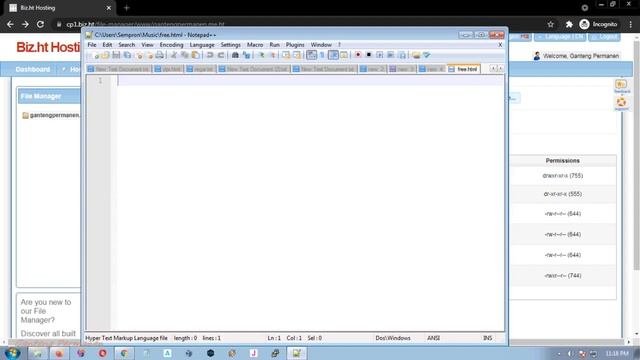Open the Replace dialog toolbar icon

[246, 55]
